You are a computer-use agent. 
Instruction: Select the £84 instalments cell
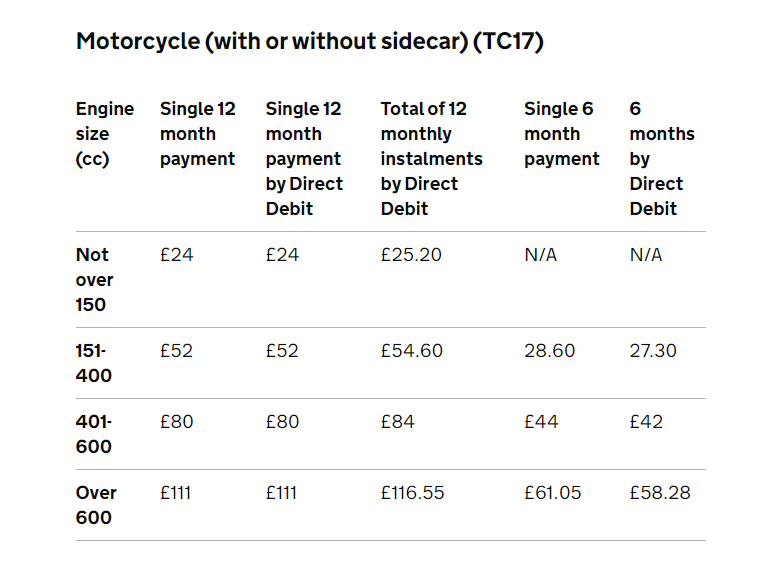pos(397,422)
